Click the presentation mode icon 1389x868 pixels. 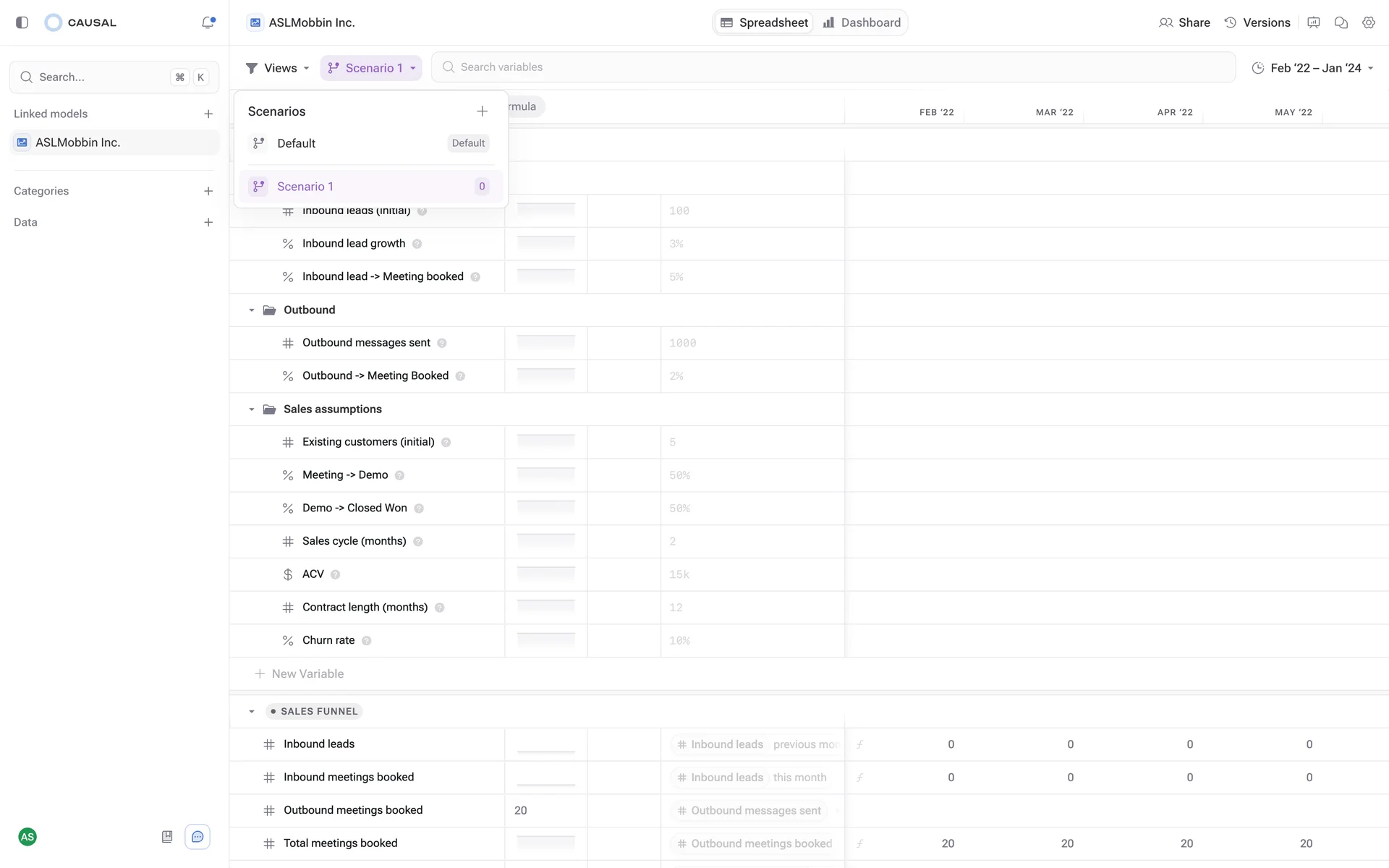point(1313,22)
